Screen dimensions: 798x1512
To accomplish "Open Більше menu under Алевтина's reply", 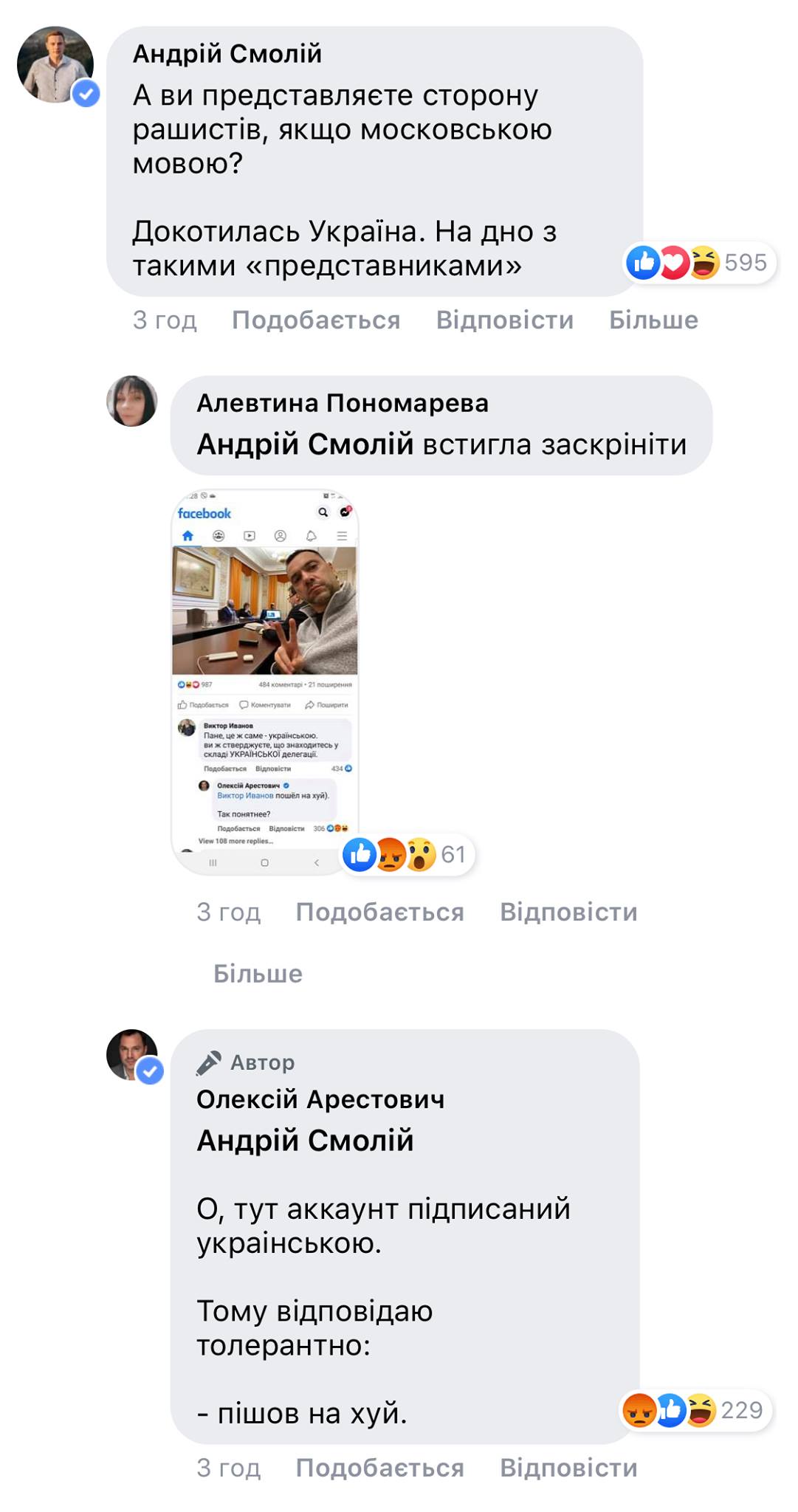I will (x=258, y=974).
